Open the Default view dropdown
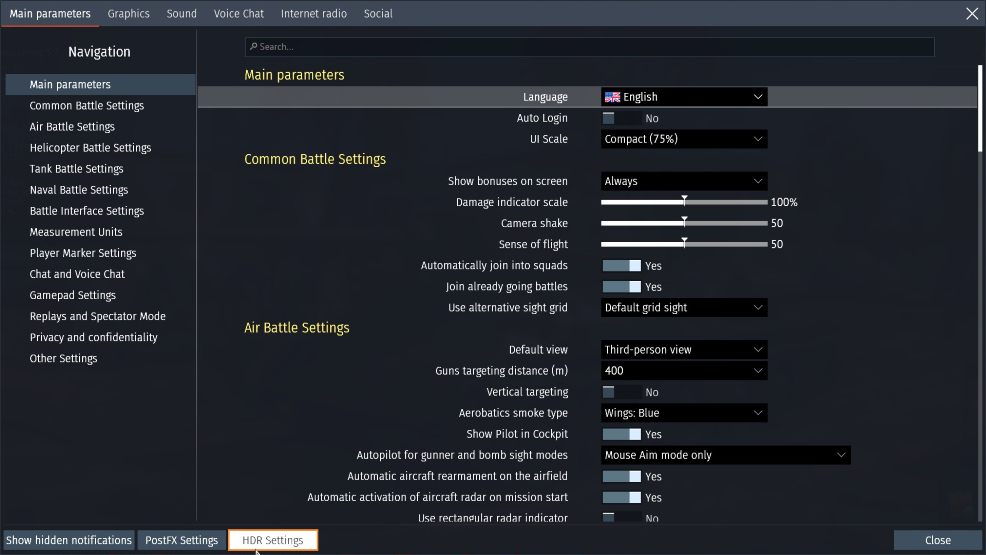Screen dimensions: 986x555 [684, 349]
